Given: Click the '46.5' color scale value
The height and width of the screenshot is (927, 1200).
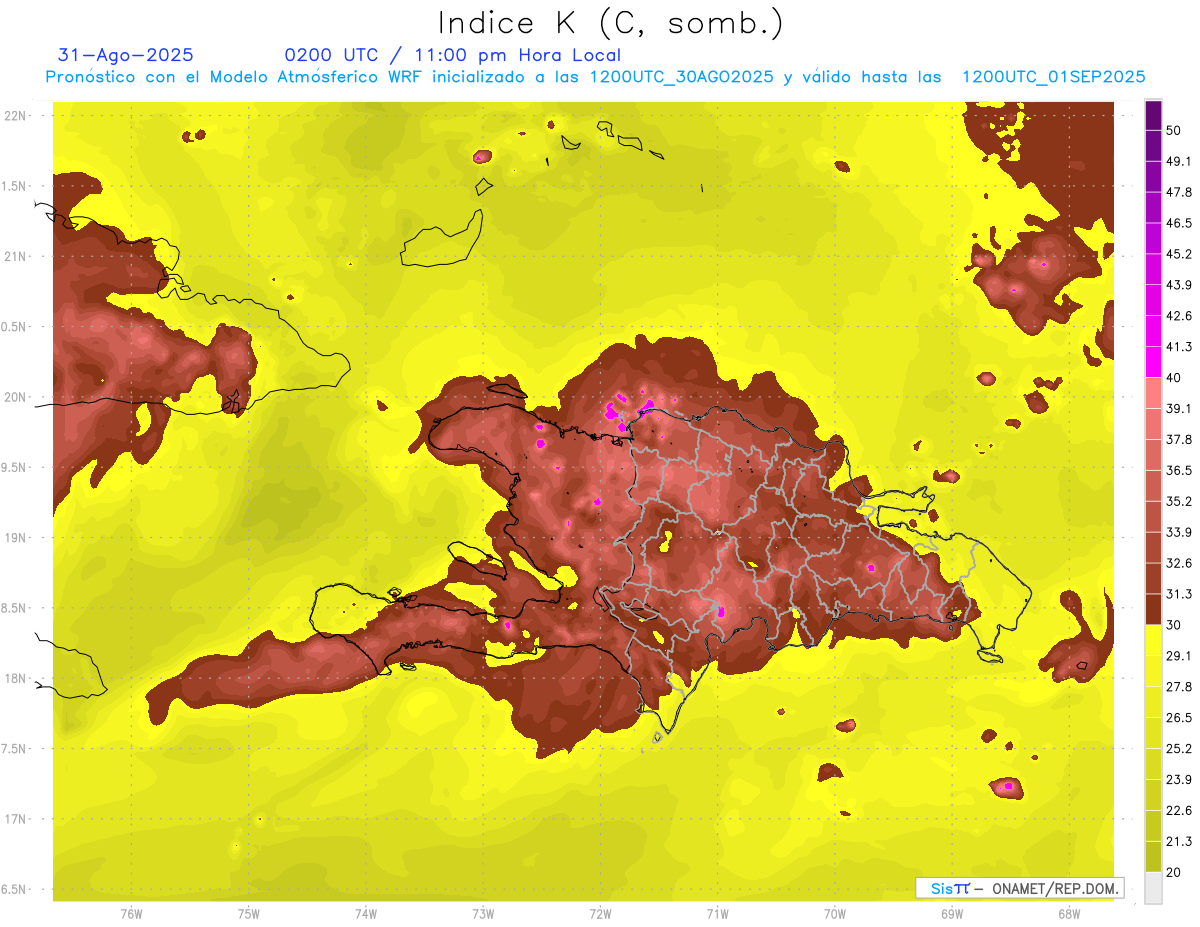Looking at the screenshot, I should (1179, 223).
